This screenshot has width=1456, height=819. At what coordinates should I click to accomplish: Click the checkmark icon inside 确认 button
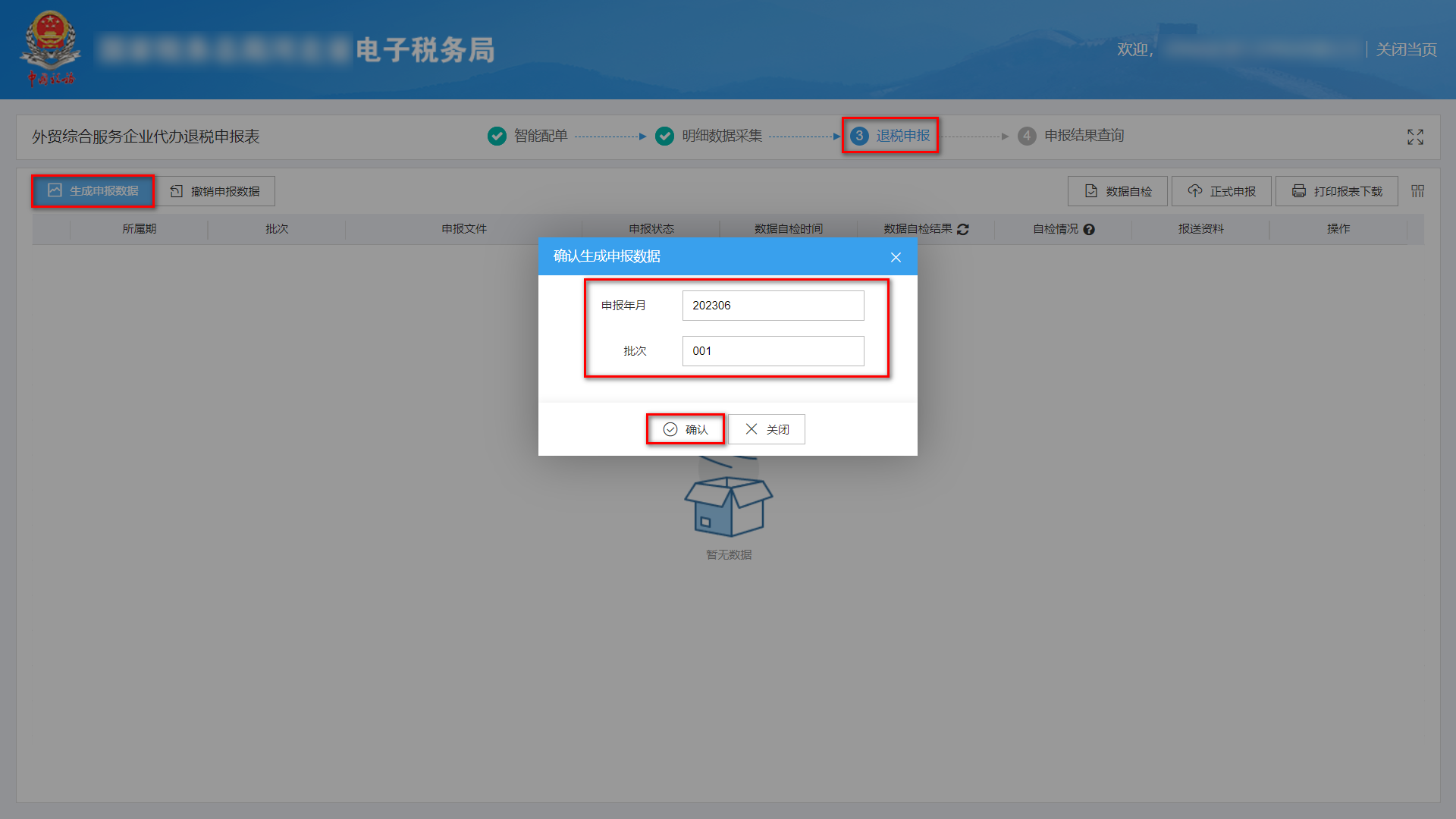point(670,429)
